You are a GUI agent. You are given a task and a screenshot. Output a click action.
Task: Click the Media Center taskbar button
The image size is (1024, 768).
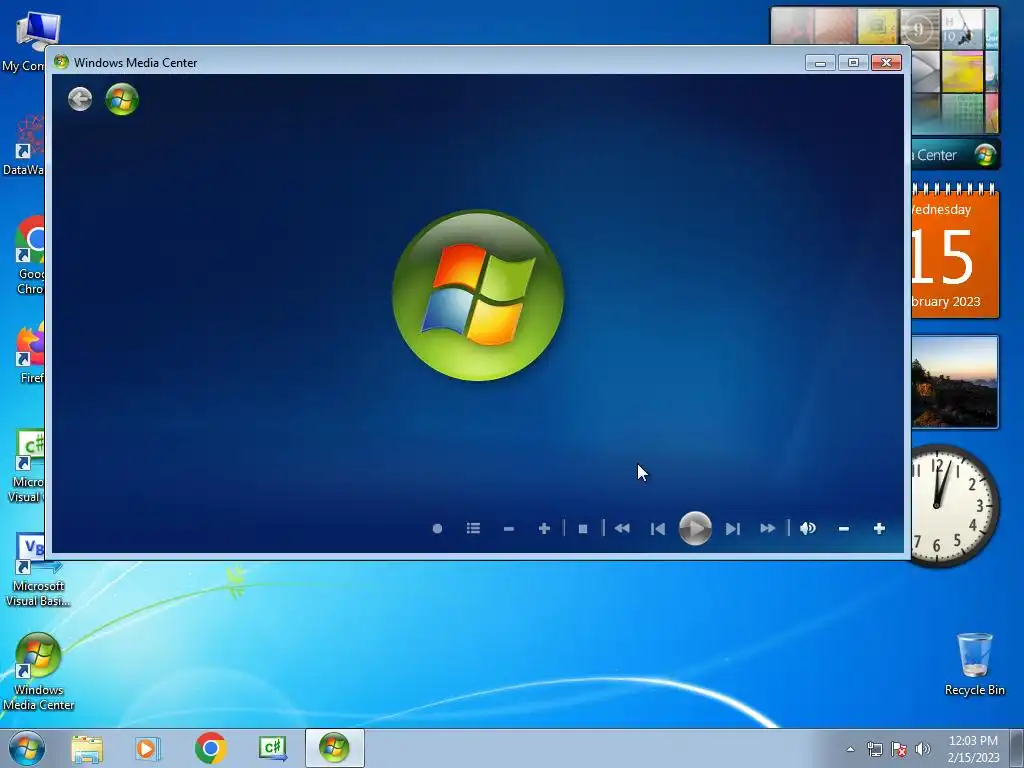click(x=334, y=748)
